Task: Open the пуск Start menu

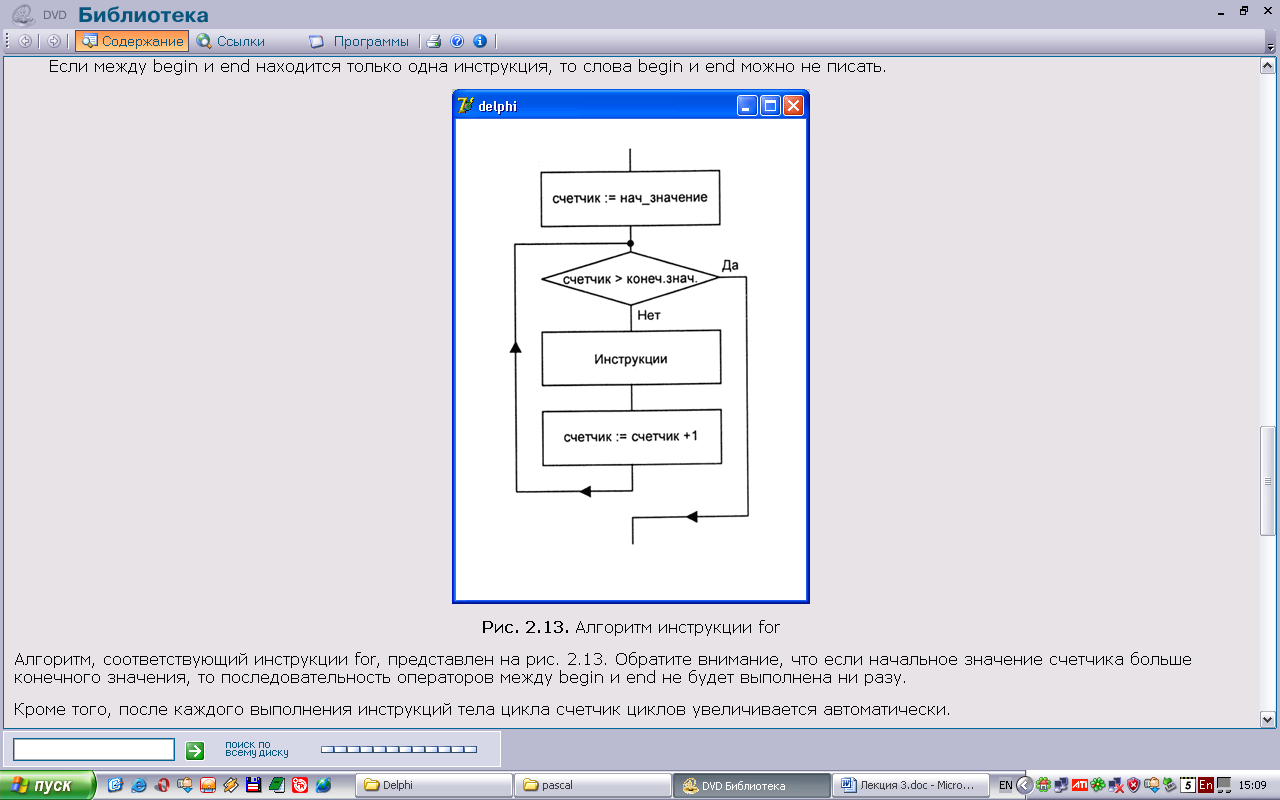Action: pyautogui.click(x=47, y=785)
